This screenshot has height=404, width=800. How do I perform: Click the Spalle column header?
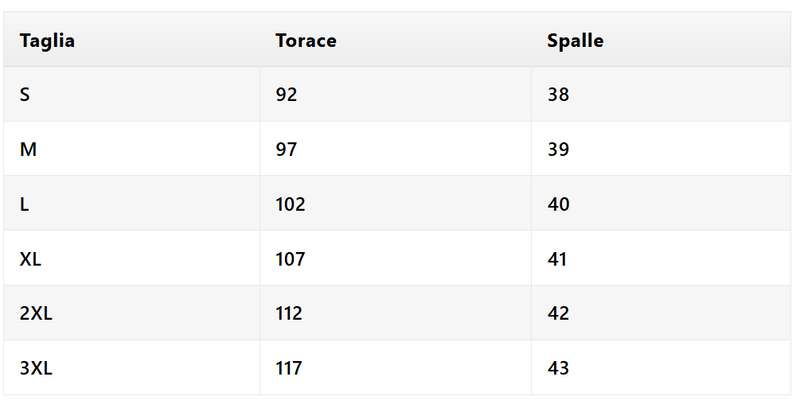(575, 41)
